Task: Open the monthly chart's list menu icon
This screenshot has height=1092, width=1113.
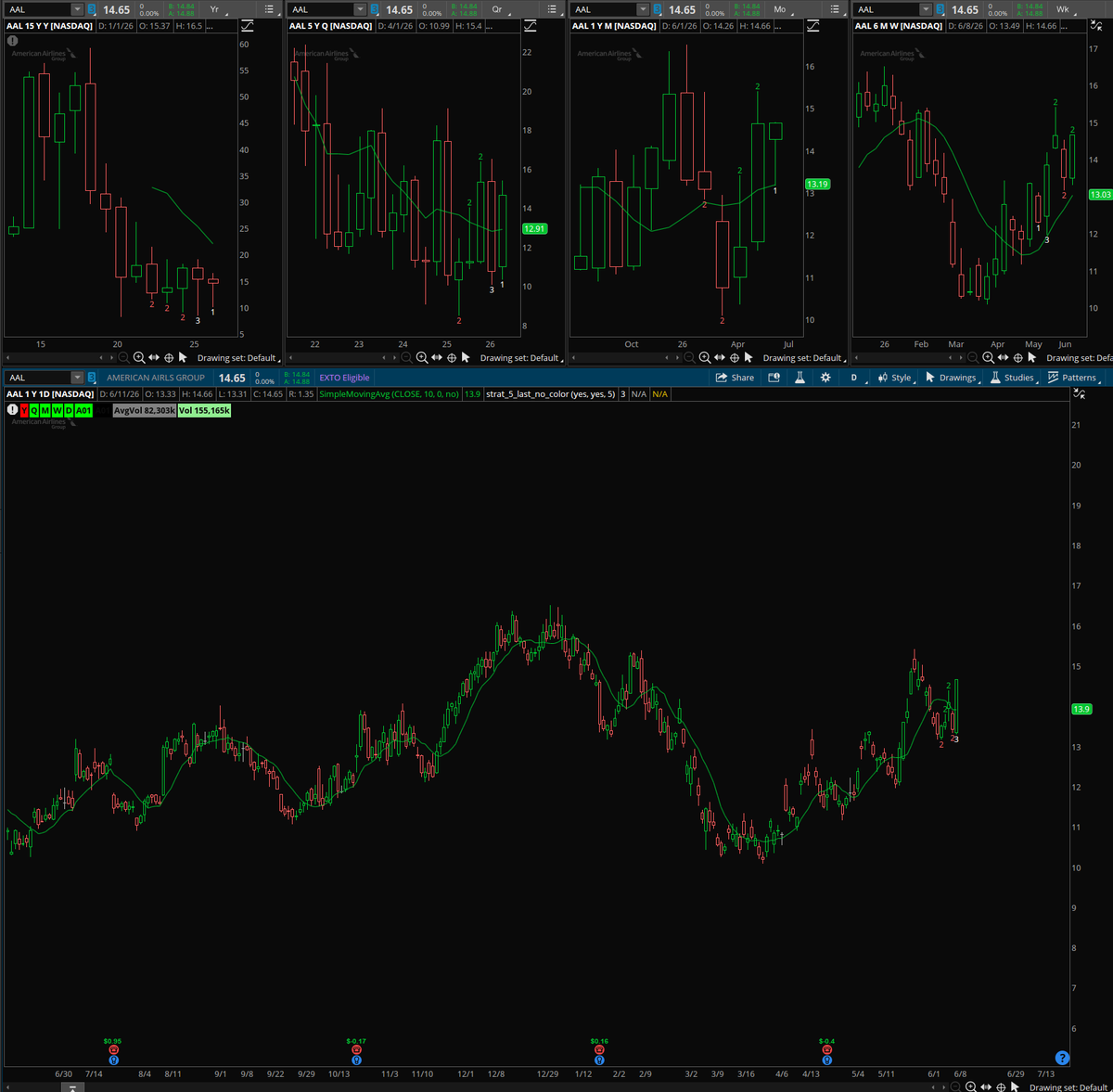Action: (x=835, y=9)
